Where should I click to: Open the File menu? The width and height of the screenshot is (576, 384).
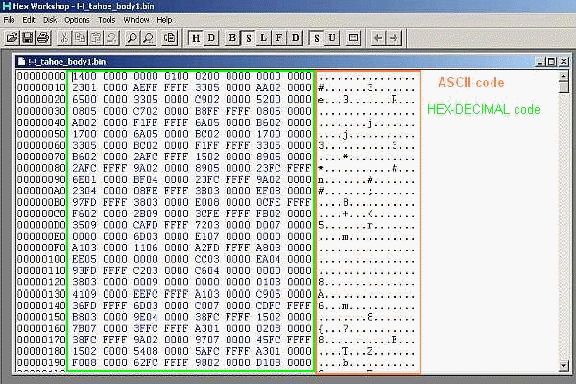9,20
